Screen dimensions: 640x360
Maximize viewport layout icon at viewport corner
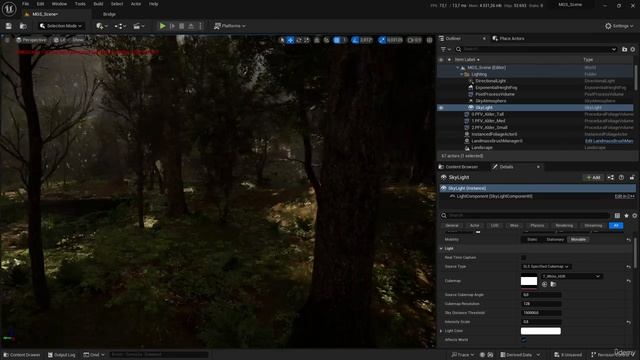(429, 40)
